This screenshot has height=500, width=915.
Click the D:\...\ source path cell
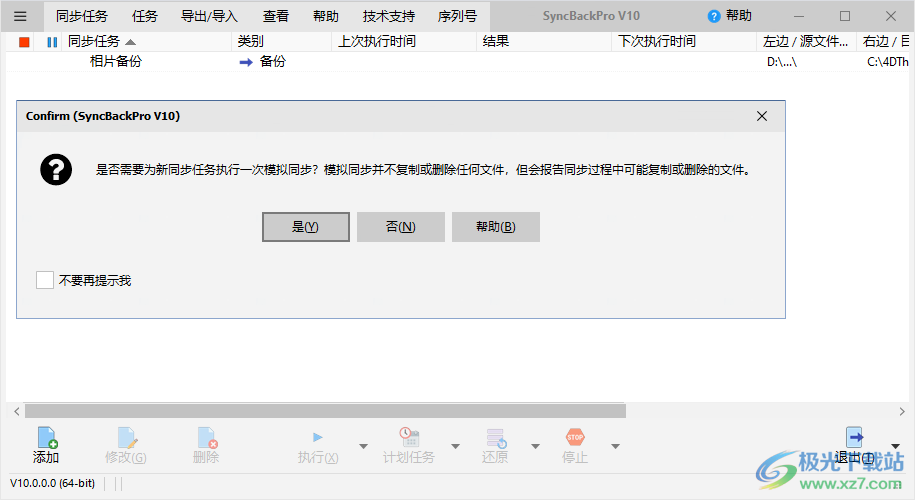tap(782, 62)
